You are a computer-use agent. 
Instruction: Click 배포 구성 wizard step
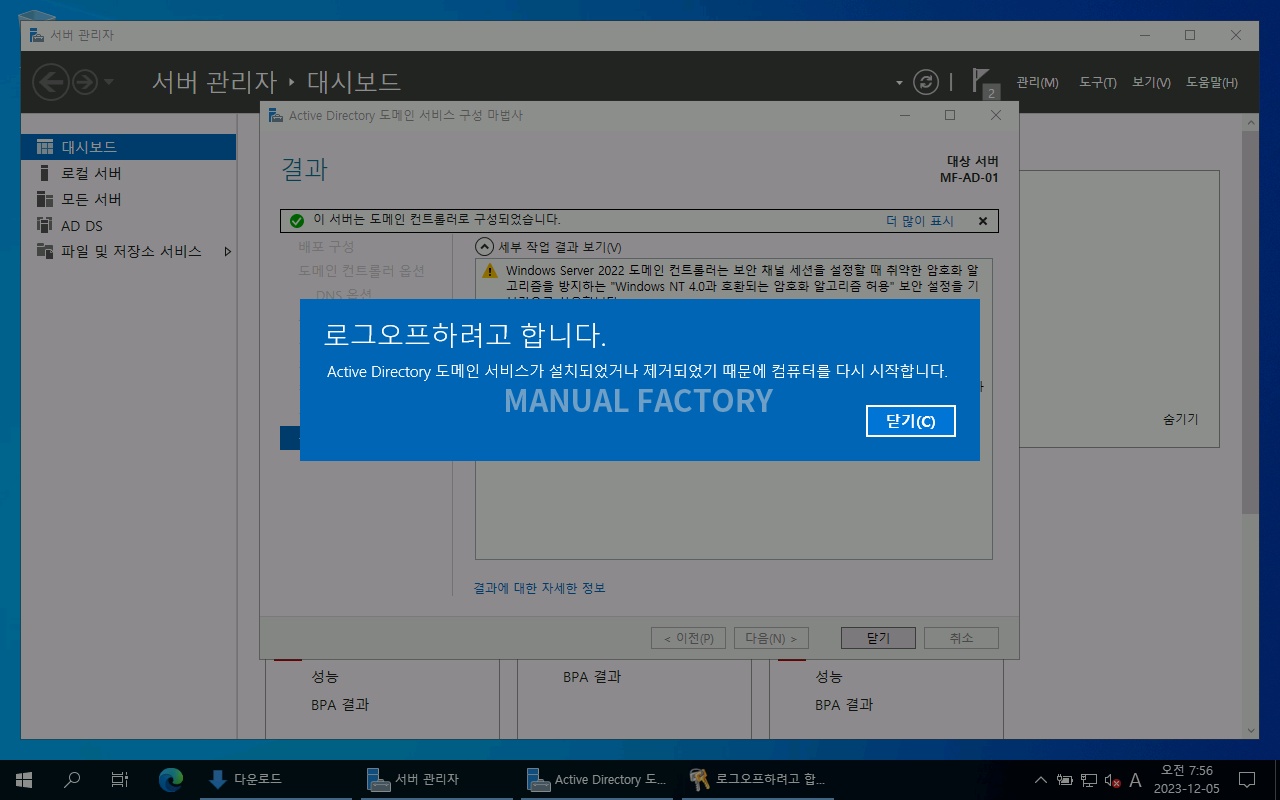click(x=326, y=246)
